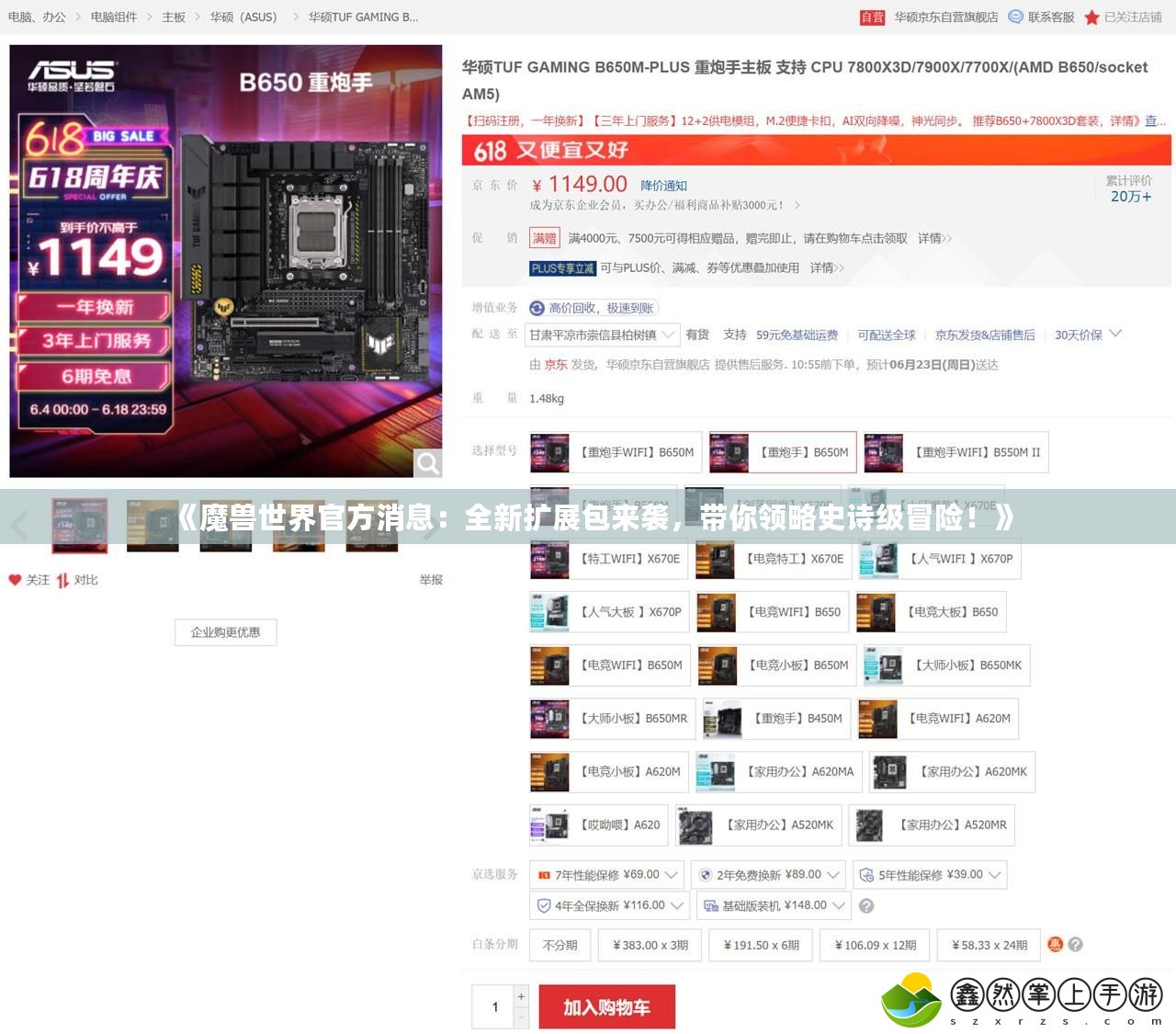Click the quantity input field
The image size is (1176, 1034).
[494, 1007]
